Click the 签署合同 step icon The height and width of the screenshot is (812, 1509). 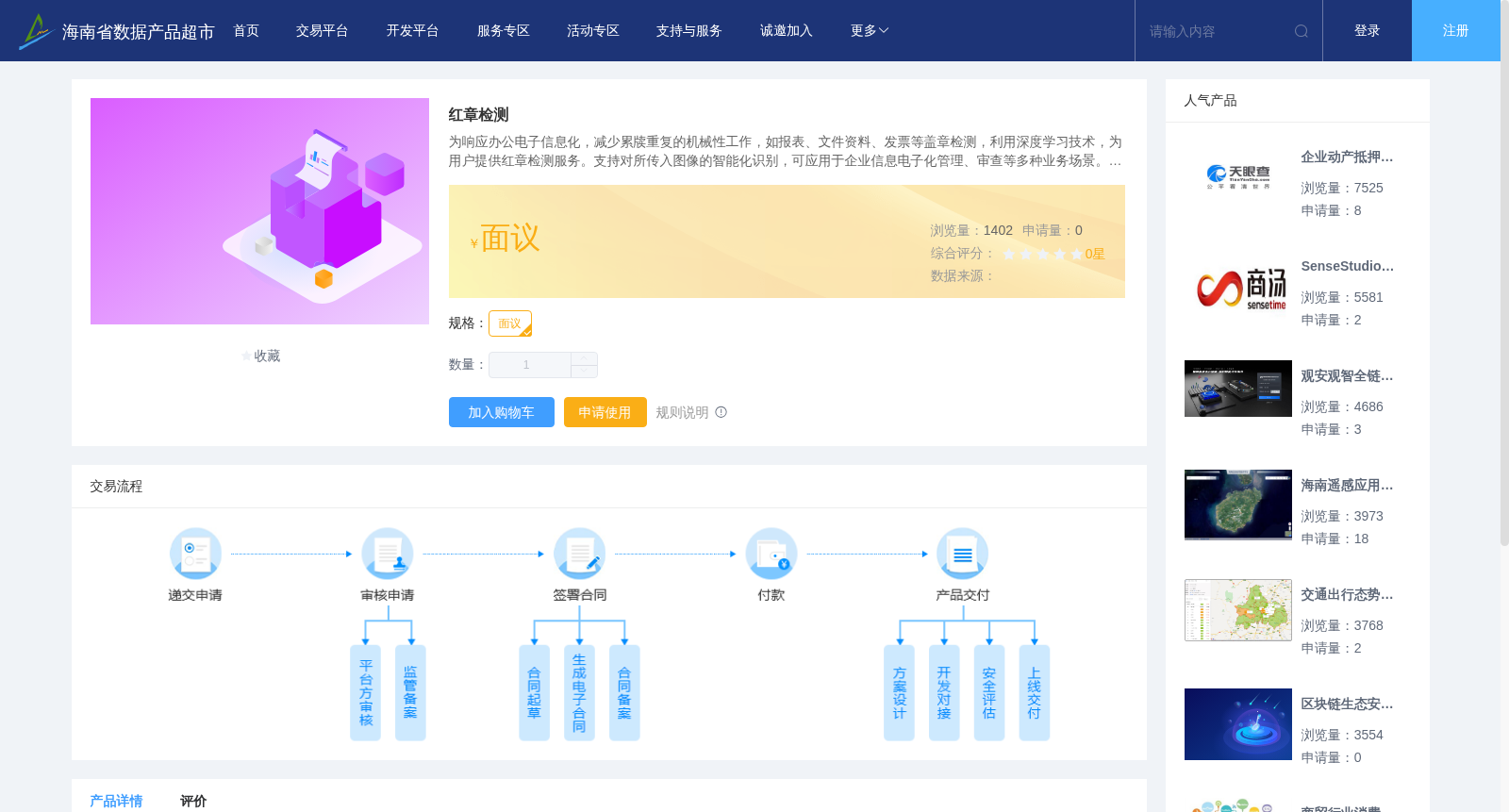(579, 554)
